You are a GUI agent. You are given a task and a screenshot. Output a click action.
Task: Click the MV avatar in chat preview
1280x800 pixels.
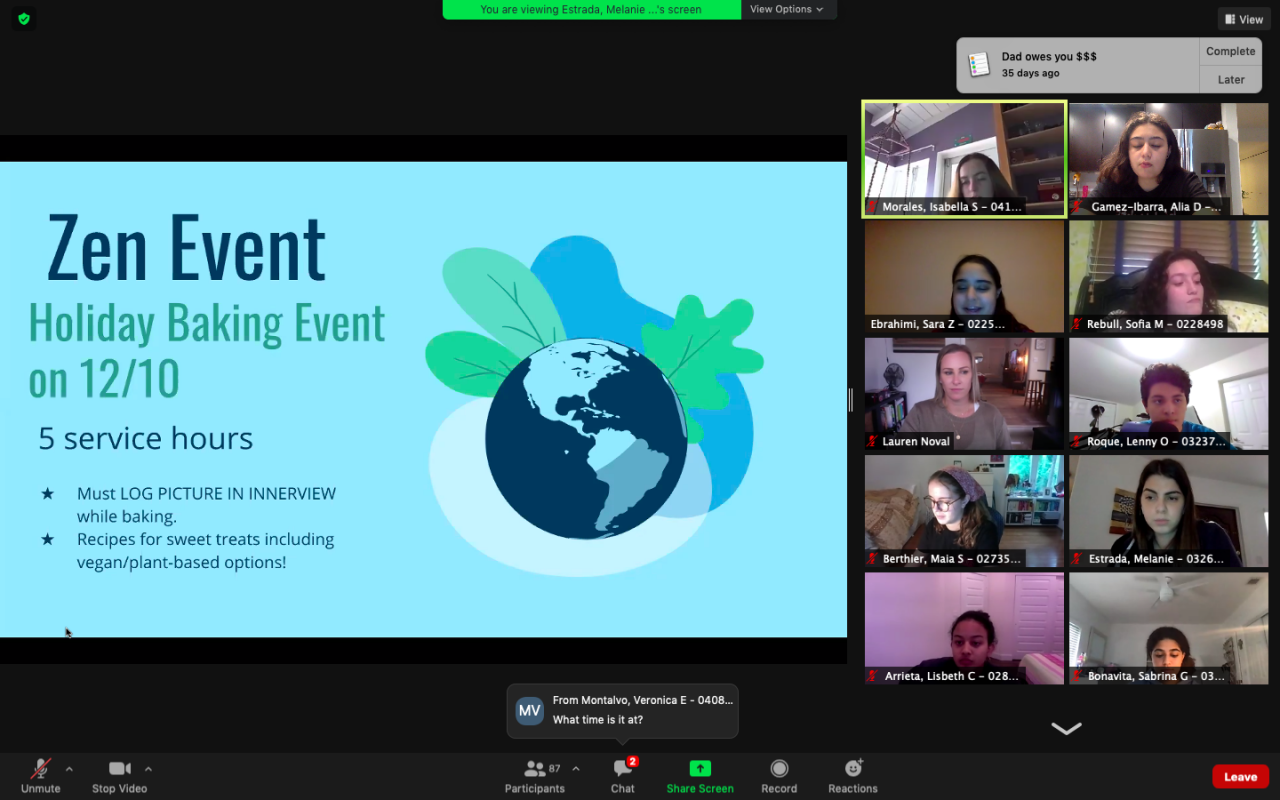(530, 711)
